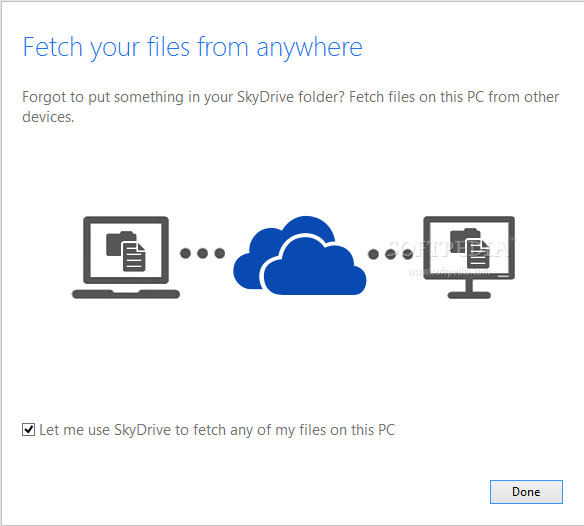Click the first dot beside the laptop
Image resolution: width=584 pixels, height=526 pixels.
185,253
